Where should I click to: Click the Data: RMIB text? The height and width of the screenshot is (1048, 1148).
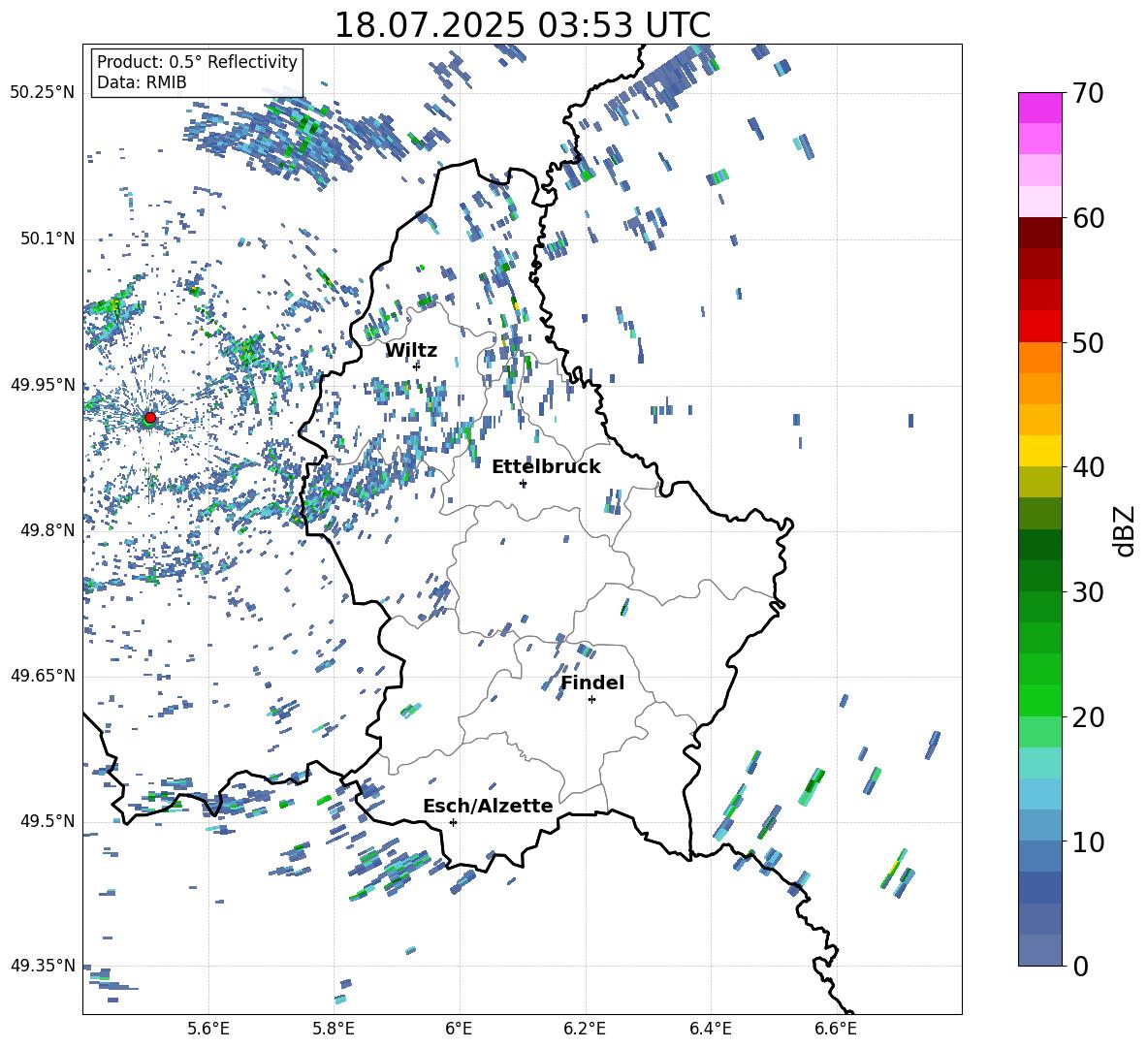142,82
